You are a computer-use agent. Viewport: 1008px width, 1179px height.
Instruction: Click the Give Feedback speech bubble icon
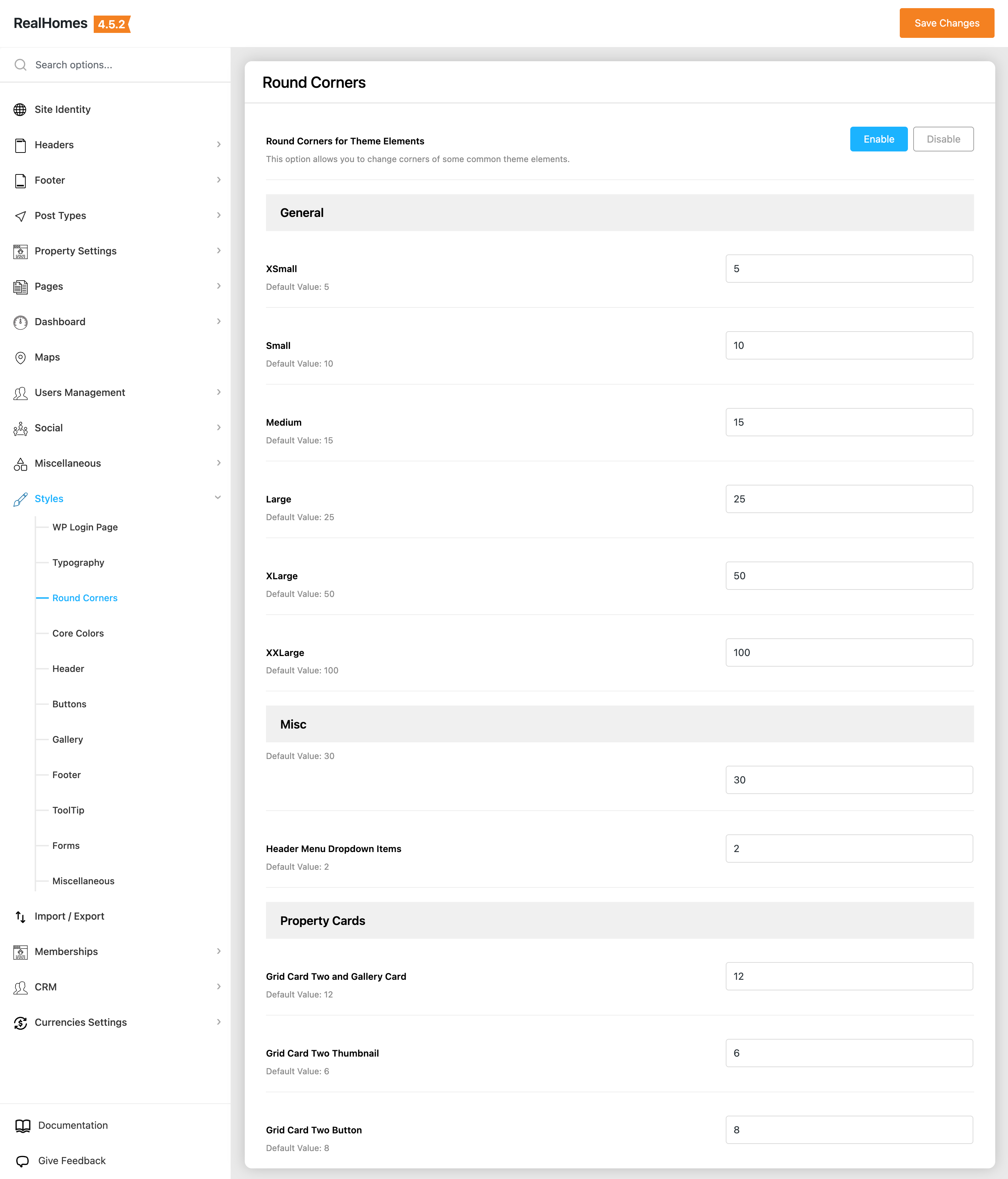click(x=23, y=1161)
